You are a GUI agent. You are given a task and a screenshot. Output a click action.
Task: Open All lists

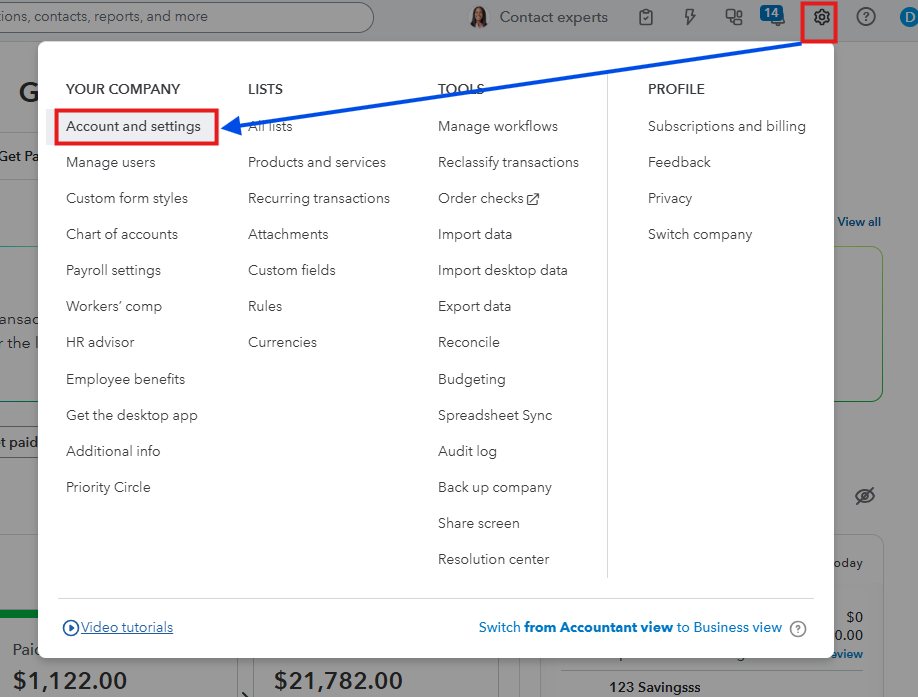click(x=270, y=126)
